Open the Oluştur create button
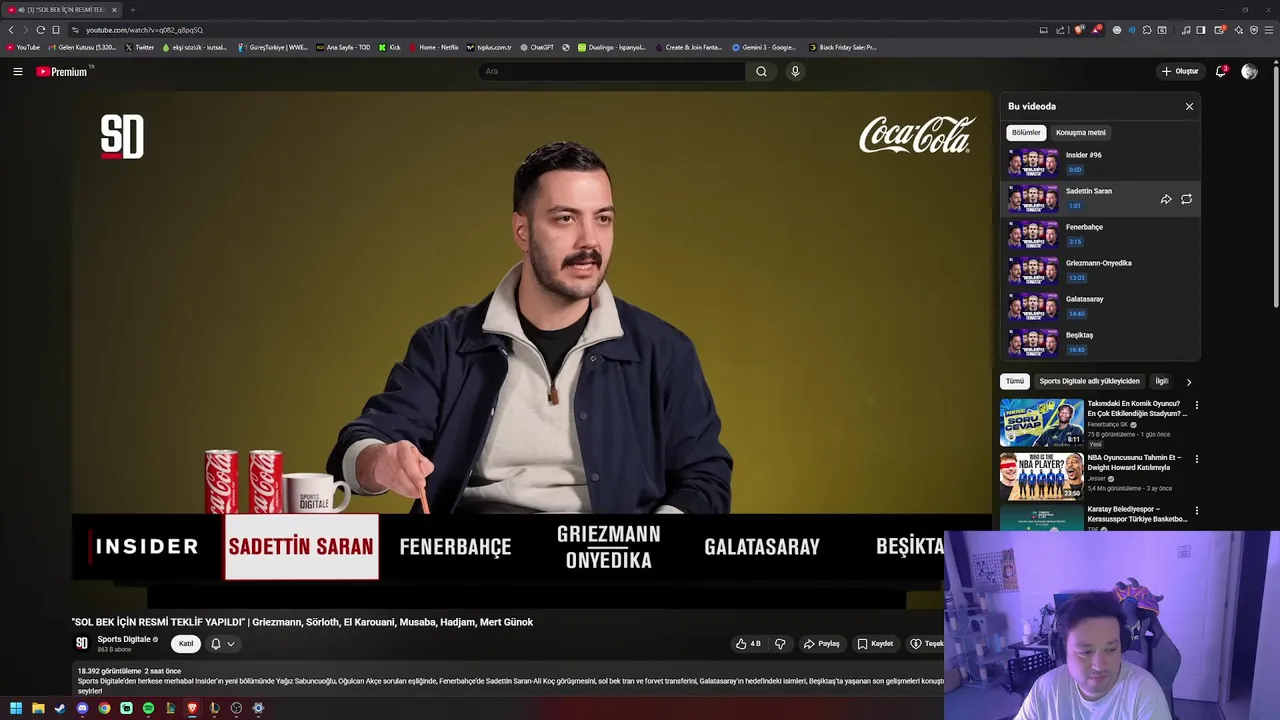 (1180, 71)
